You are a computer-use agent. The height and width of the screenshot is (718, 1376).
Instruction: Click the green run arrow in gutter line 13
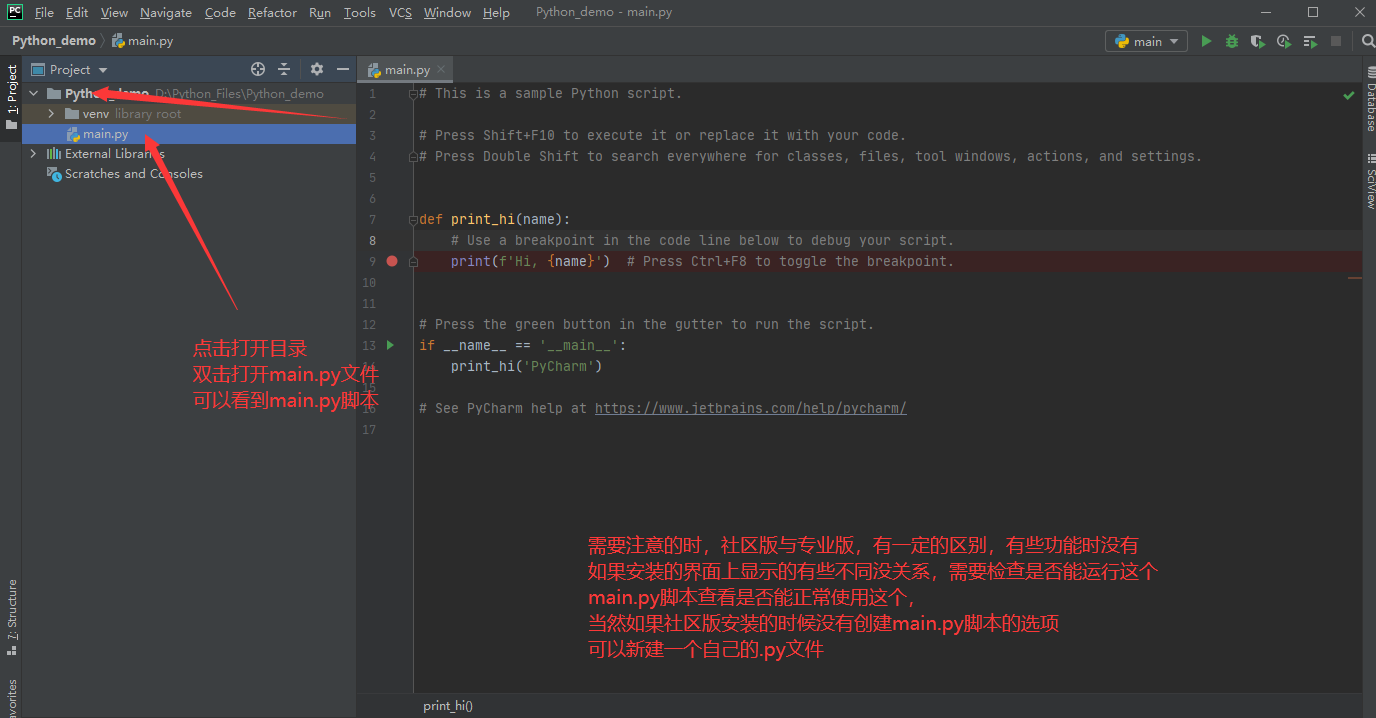[392, 345]
